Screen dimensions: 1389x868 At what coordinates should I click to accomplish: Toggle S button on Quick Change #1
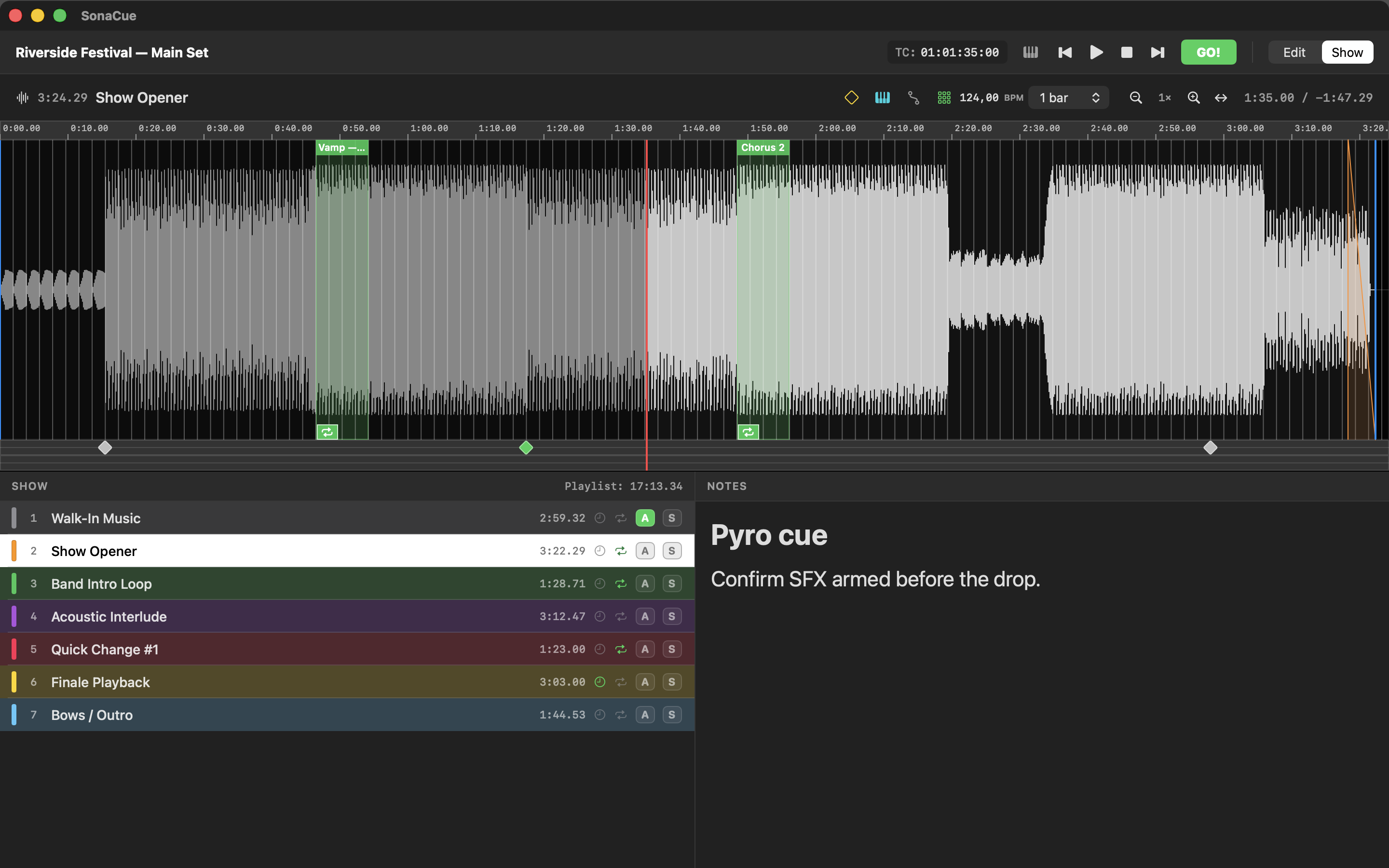click(671, 649)
